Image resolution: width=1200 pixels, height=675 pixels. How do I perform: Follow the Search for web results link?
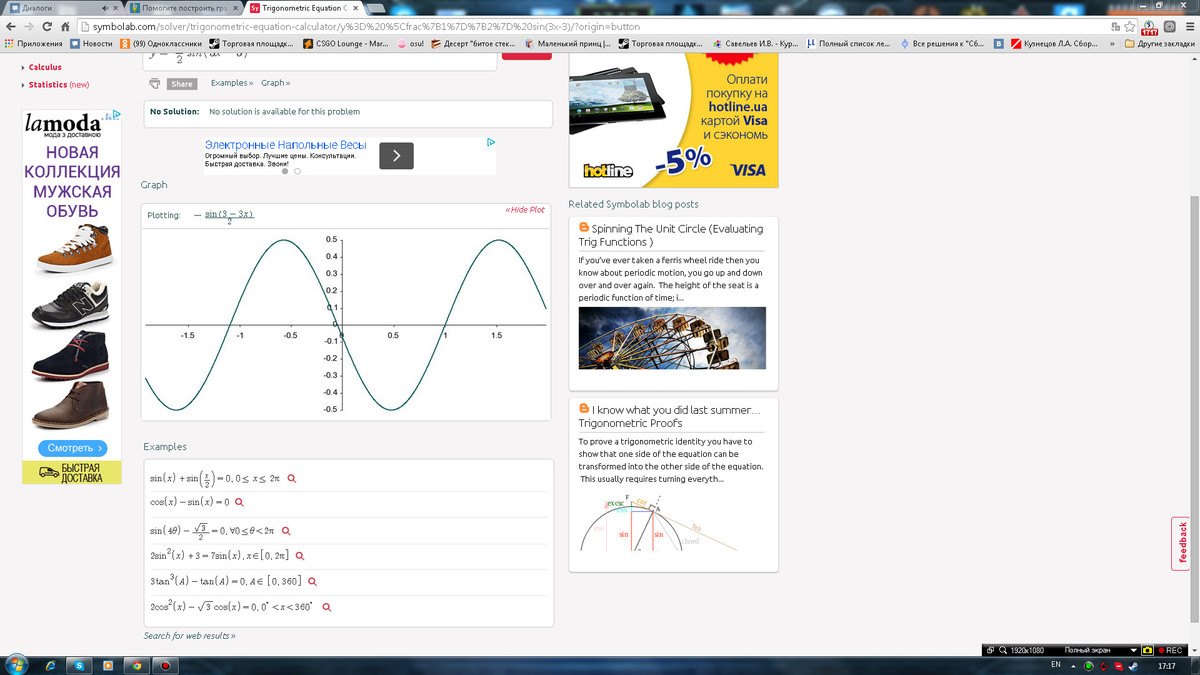tap(189, 636)
